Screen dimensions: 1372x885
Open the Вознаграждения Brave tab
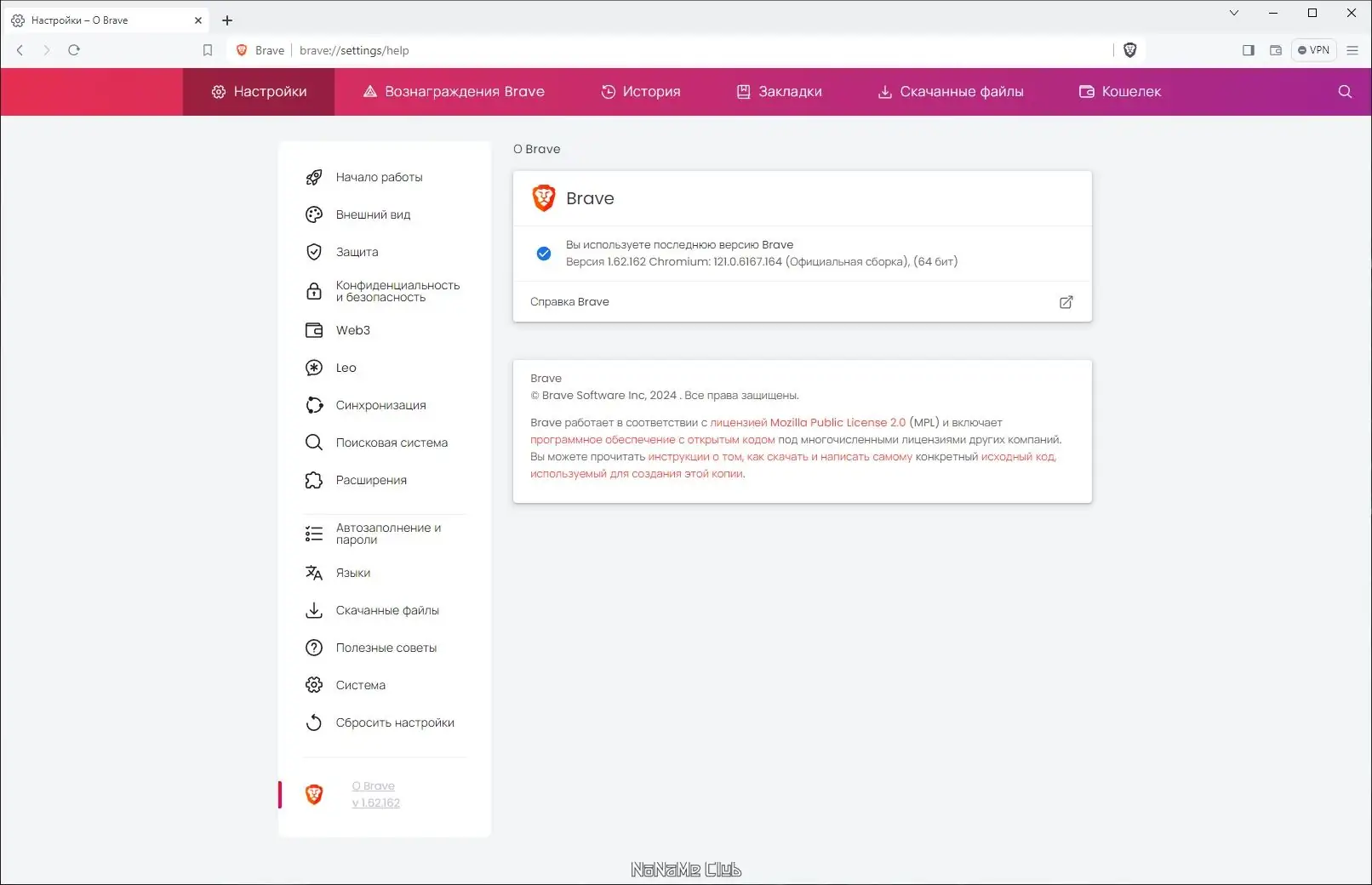(x=454, y=92)
